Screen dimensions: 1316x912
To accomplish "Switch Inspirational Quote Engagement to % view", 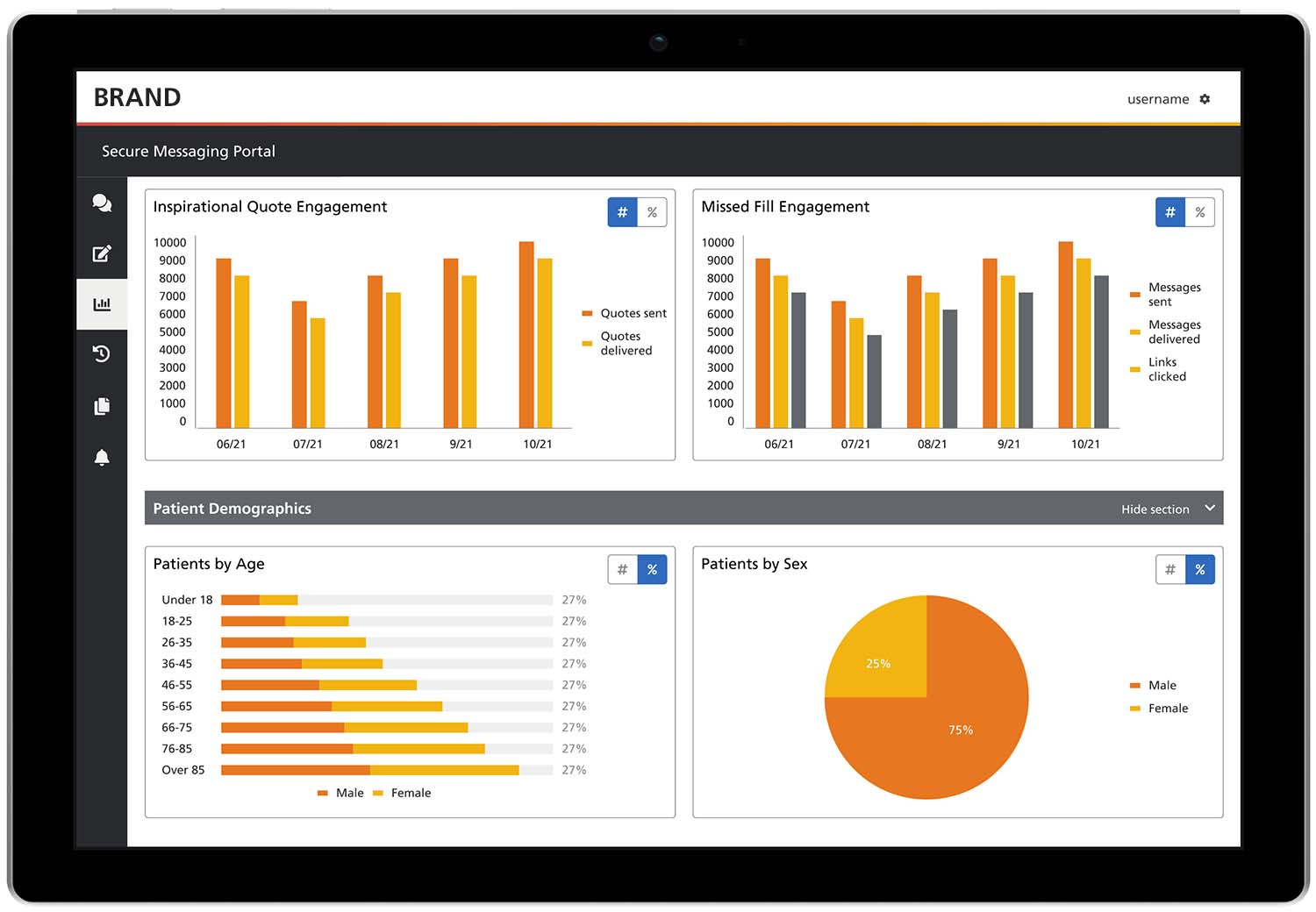I will click(652, 212).
